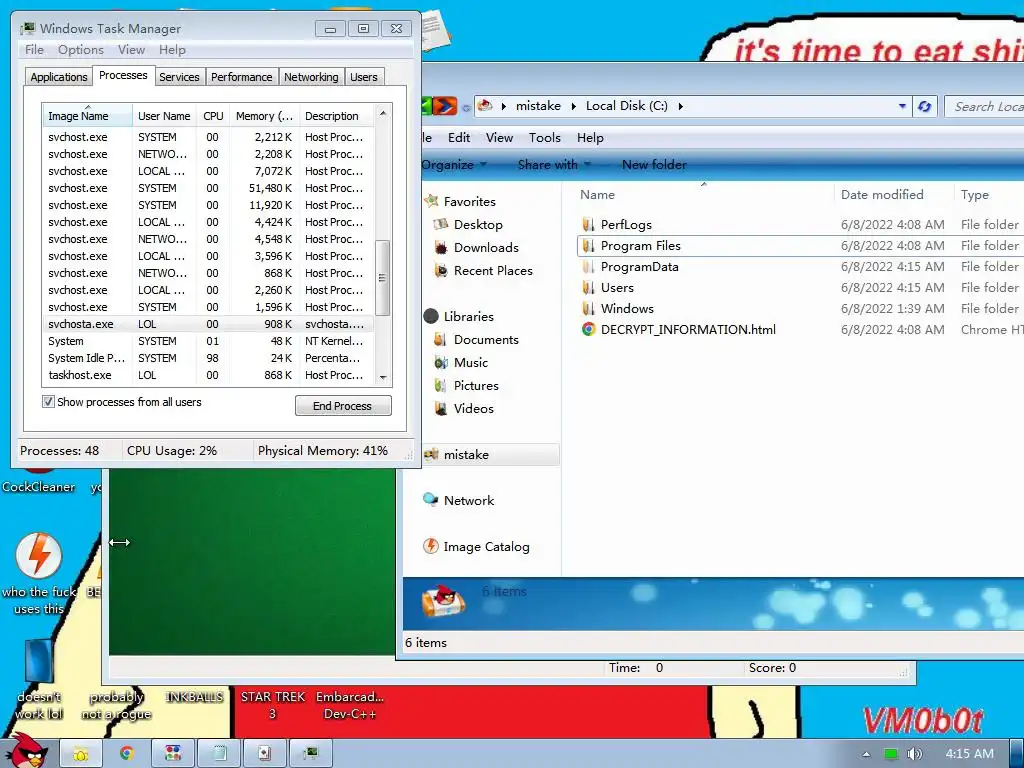Open Recent Places in Explorer sidebar
The height and width of the screenshot is (768, 1024).
point(493,270)
